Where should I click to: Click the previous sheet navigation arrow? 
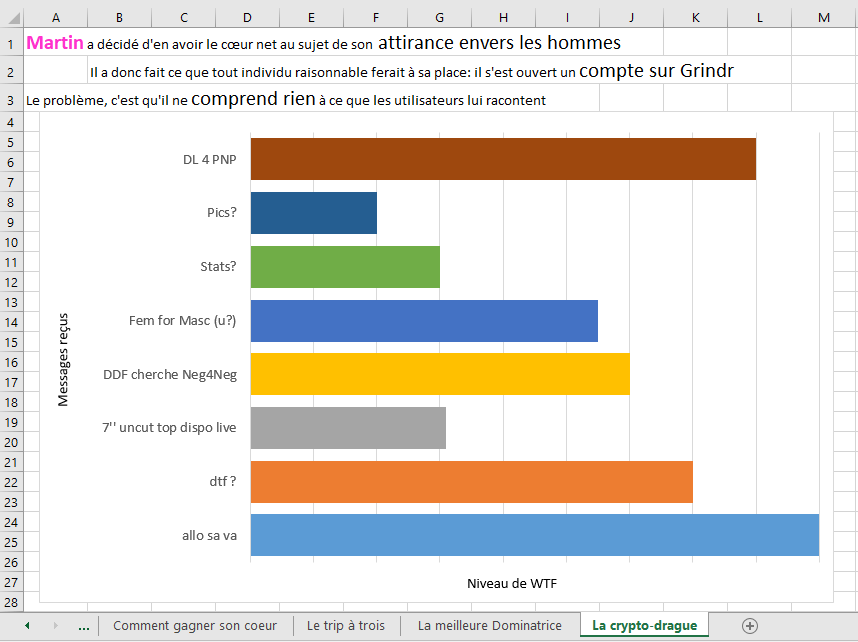27,625
